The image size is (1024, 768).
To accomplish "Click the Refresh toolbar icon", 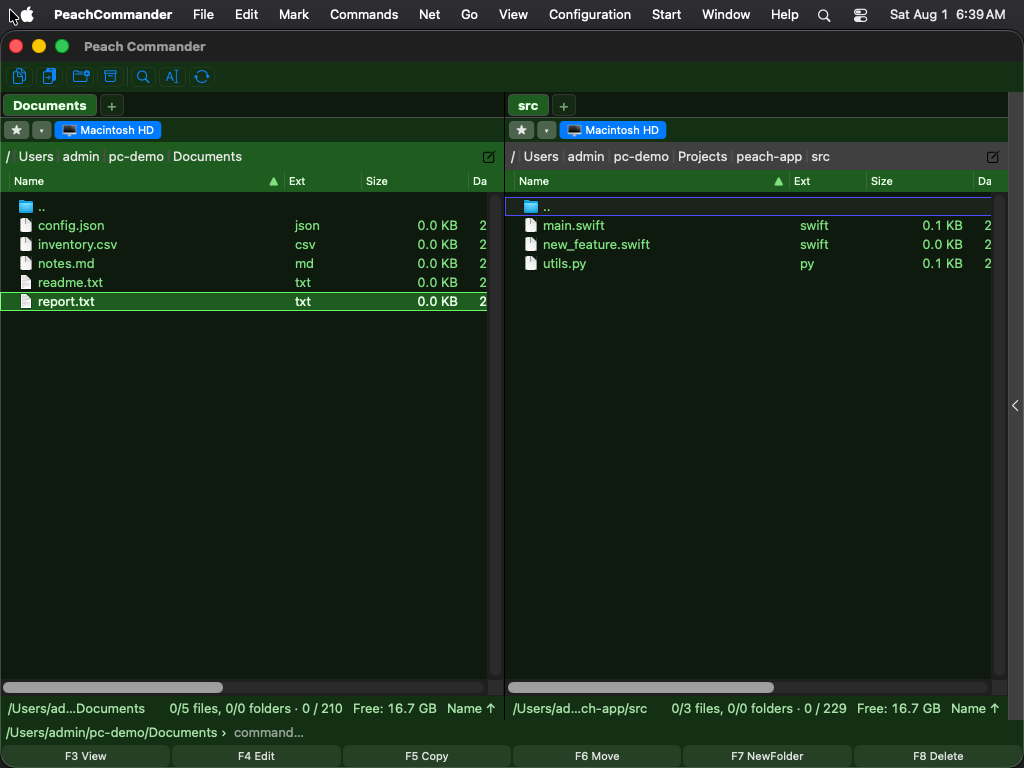I will [202, 76].
